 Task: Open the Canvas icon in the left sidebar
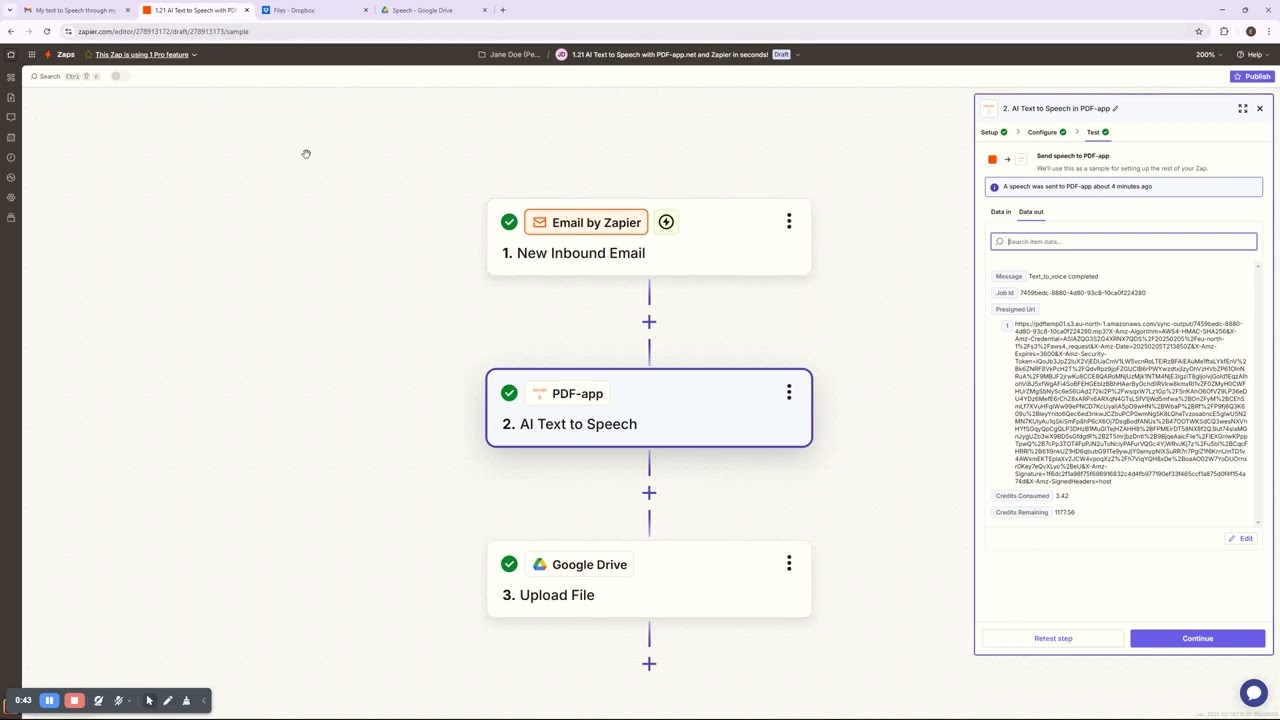(x=11, y=77)
